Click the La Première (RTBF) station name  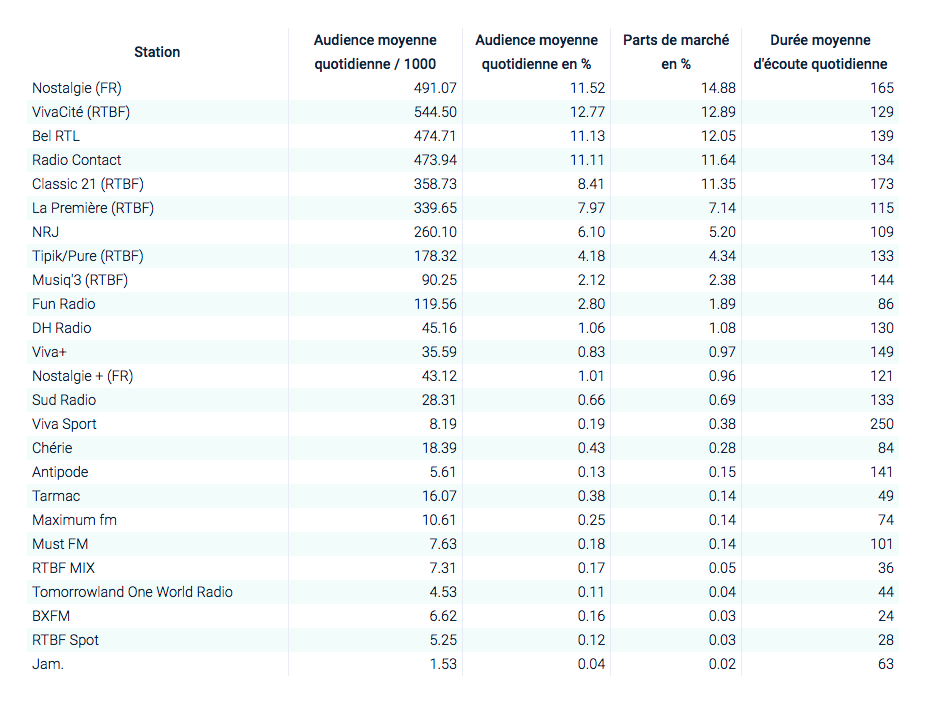pos(93,208)
